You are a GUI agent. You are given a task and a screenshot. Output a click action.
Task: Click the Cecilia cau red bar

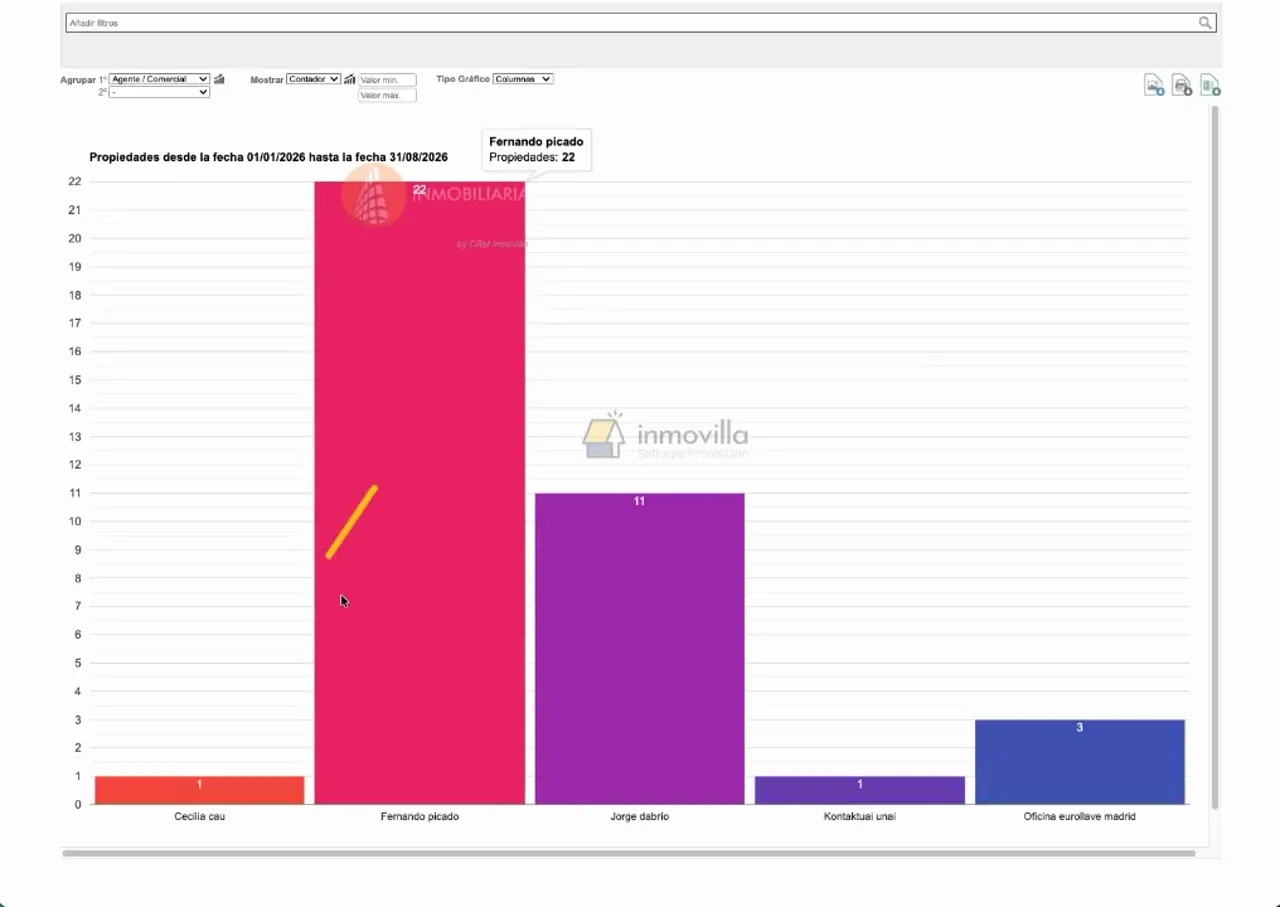coord(199,790)
